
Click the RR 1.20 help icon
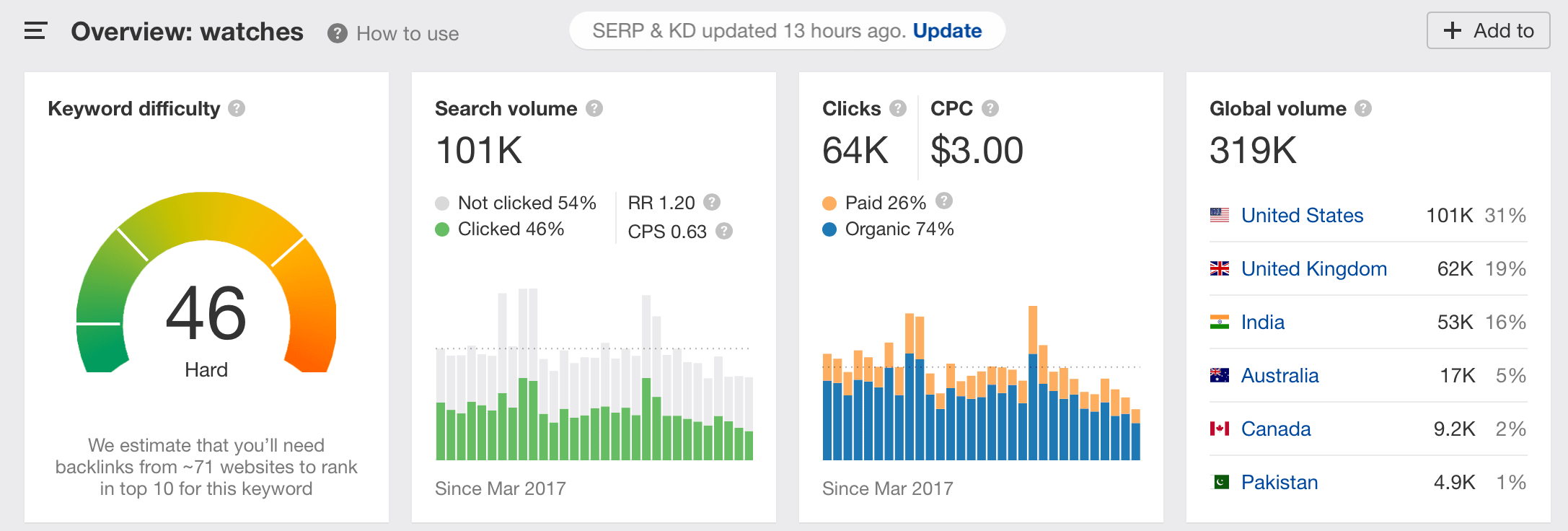click(712, 202)
